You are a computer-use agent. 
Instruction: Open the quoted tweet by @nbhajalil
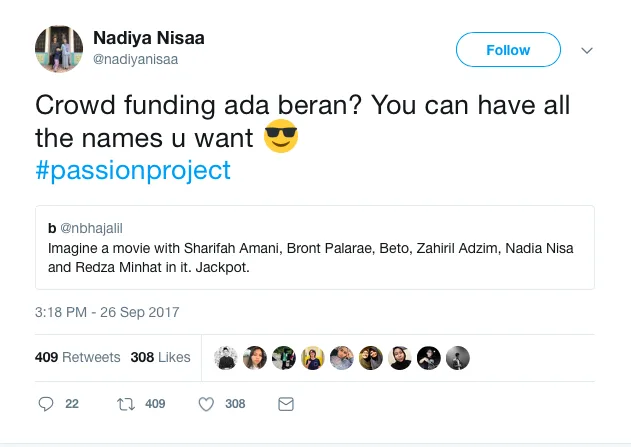(314, 247)
